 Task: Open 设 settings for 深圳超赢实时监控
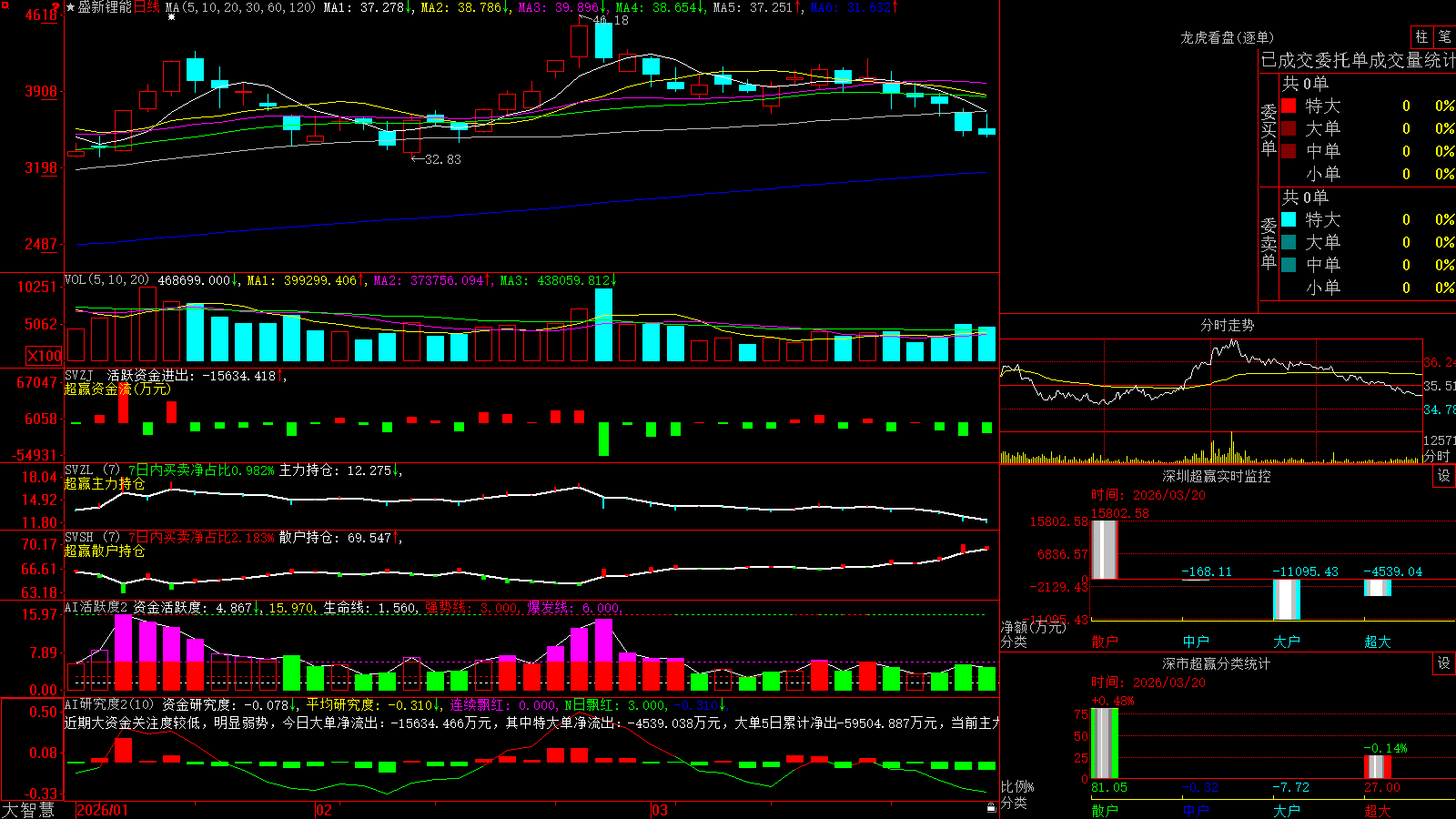pos(1444,476)
